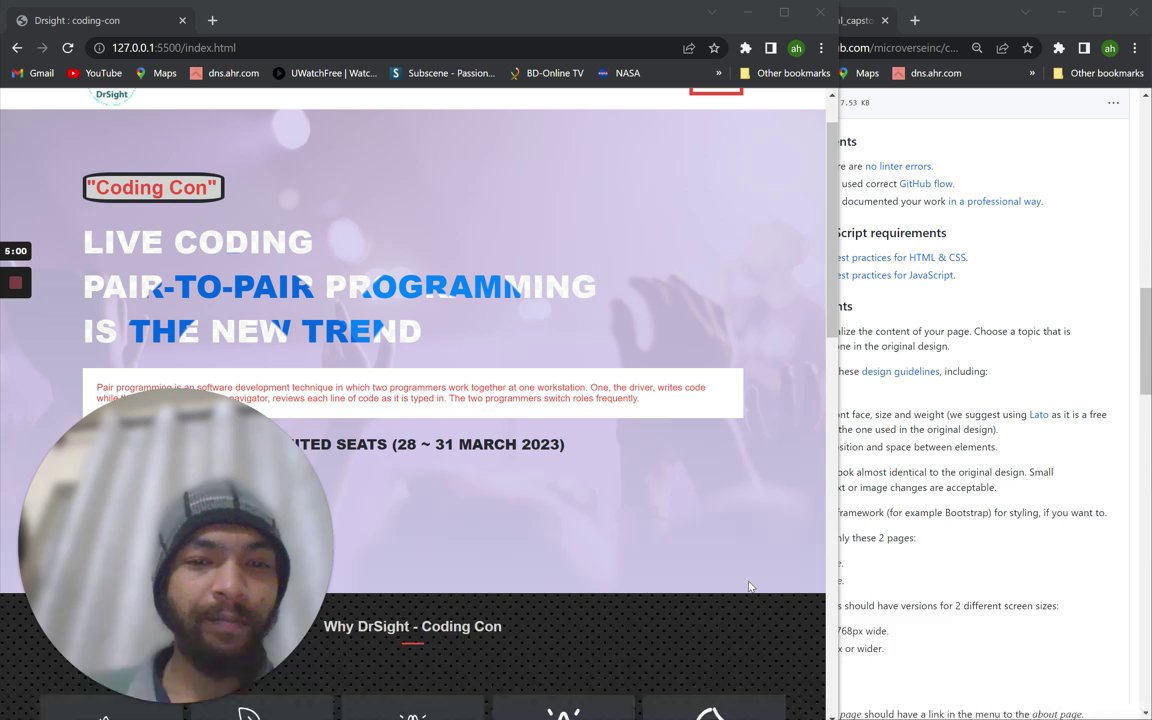Go back in the left browser window
The height and width of the screenshot is (720, 1152).
pos(17,48)
